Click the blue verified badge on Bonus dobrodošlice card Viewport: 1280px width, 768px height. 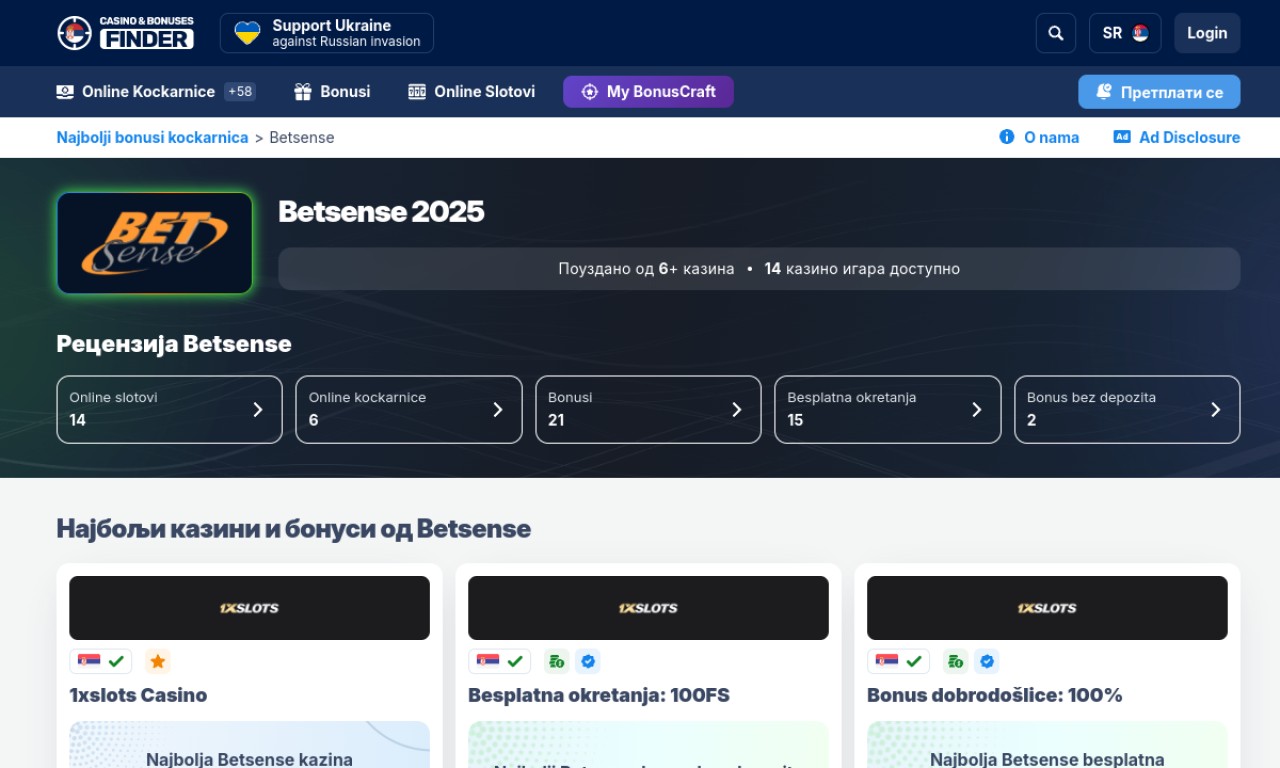(987, 661)
